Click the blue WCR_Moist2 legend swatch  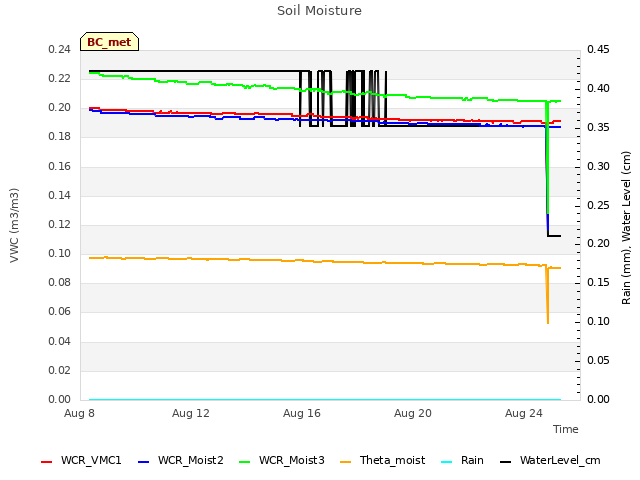[x=144, y=462]
